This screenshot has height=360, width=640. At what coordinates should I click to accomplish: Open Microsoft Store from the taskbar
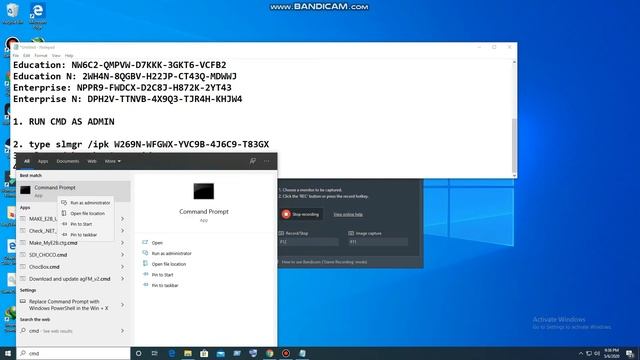[x=204, y=353]
